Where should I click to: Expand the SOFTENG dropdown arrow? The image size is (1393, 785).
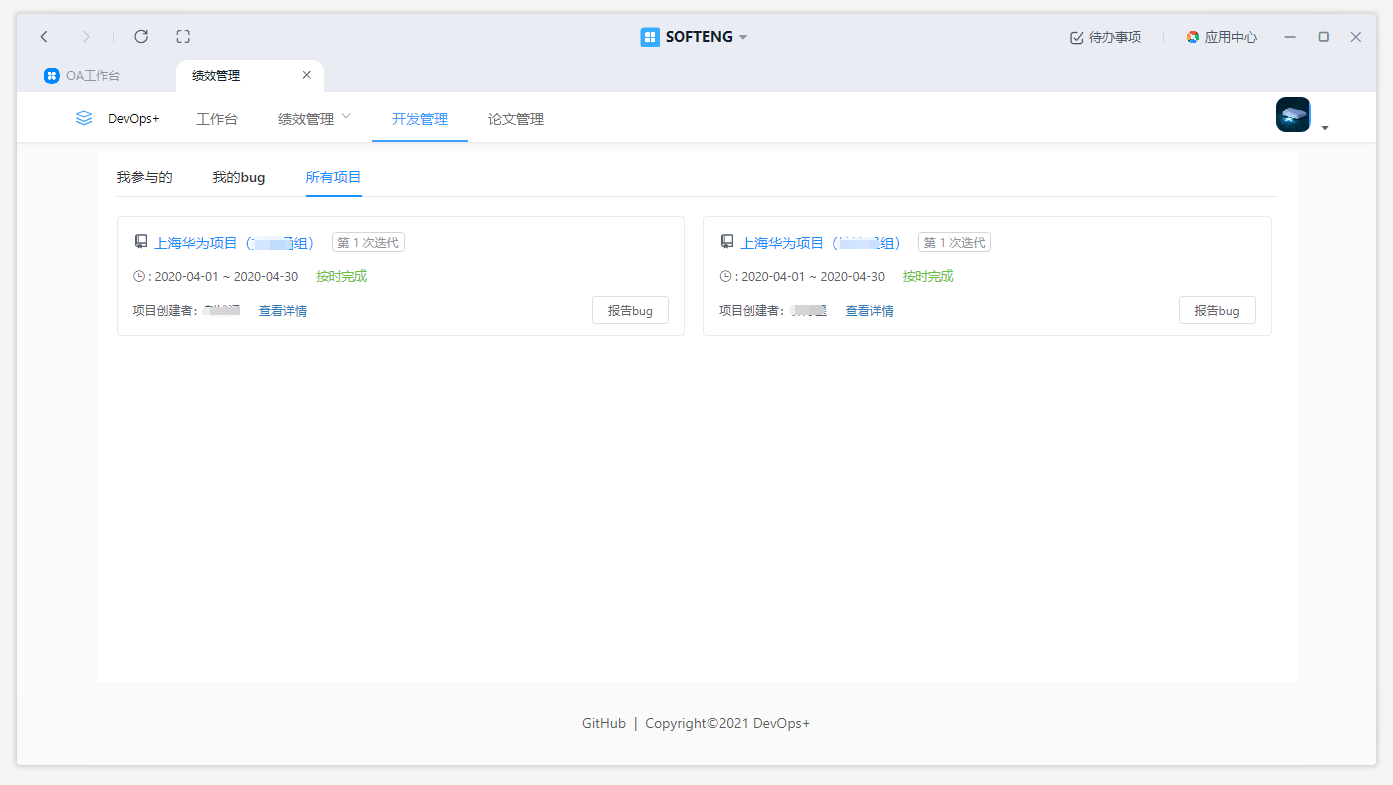click(x=743, y=38)
